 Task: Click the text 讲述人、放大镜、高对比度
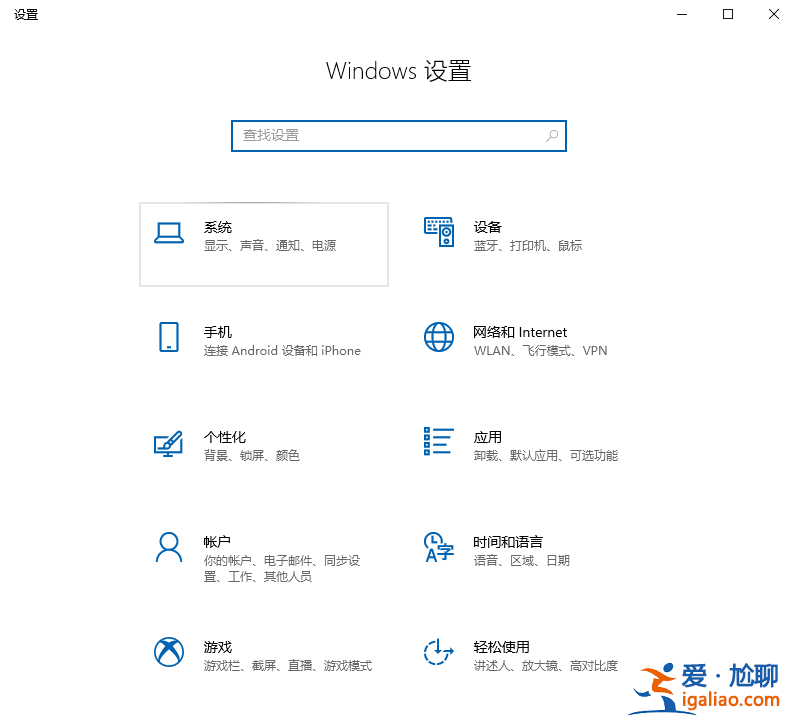coord(546,666)
